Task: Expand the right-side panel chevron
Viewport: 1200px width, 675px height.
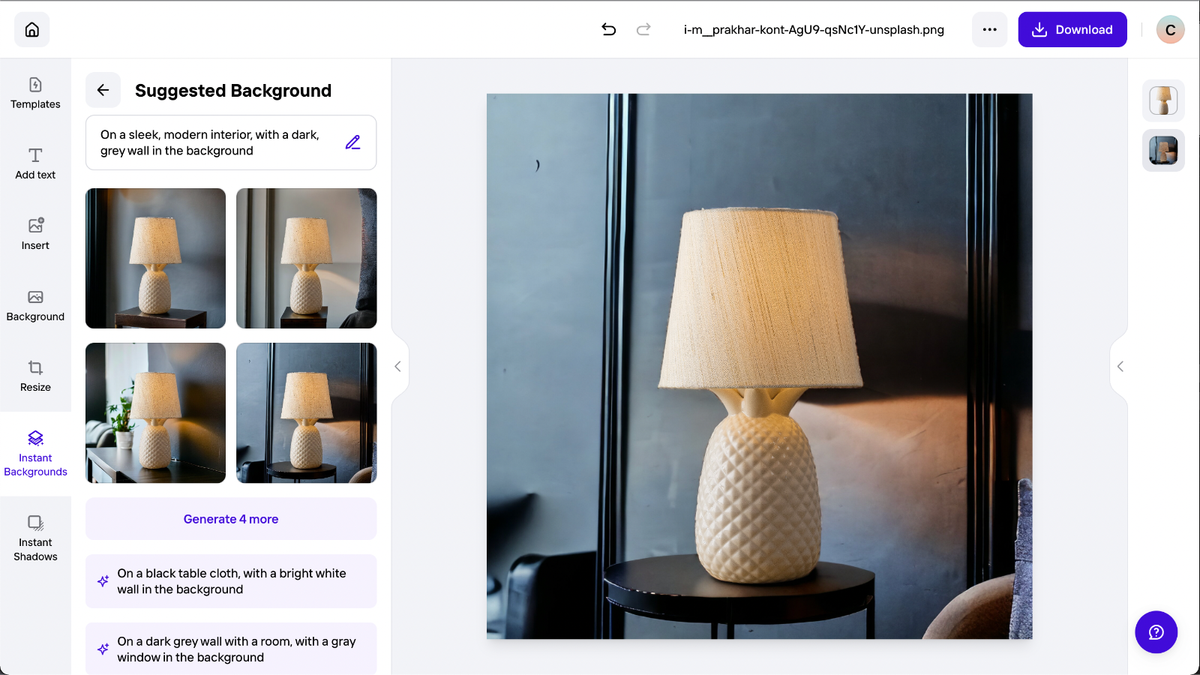Action: coord(1120,366)
